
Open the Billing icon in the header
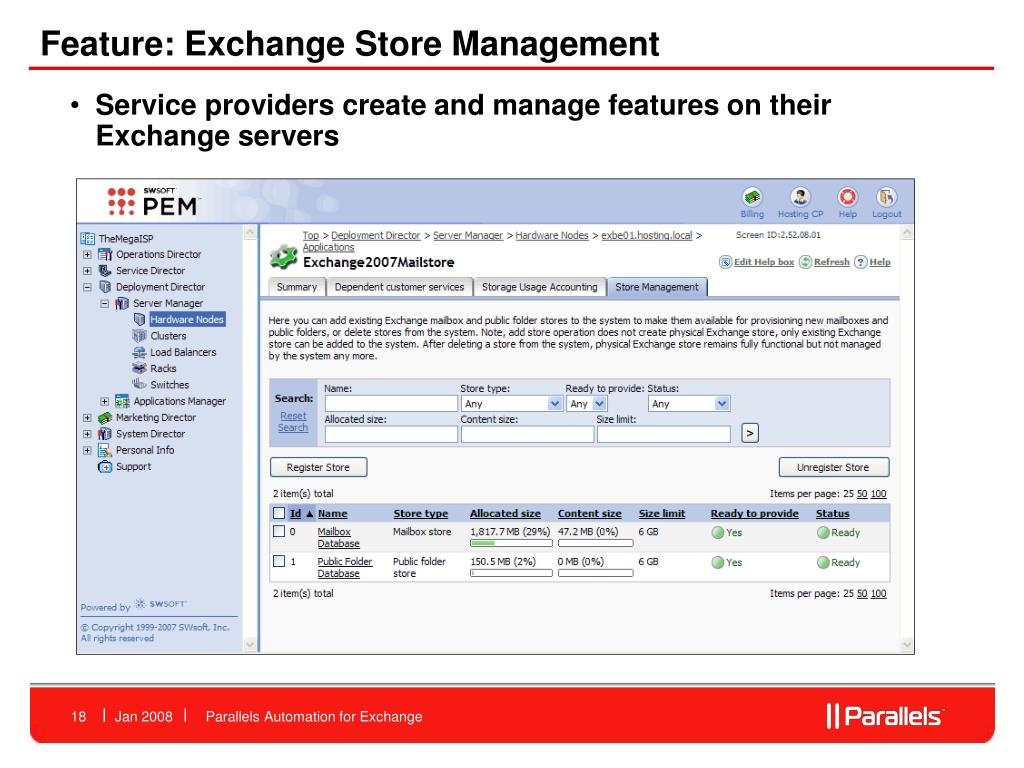pos(752,197)
